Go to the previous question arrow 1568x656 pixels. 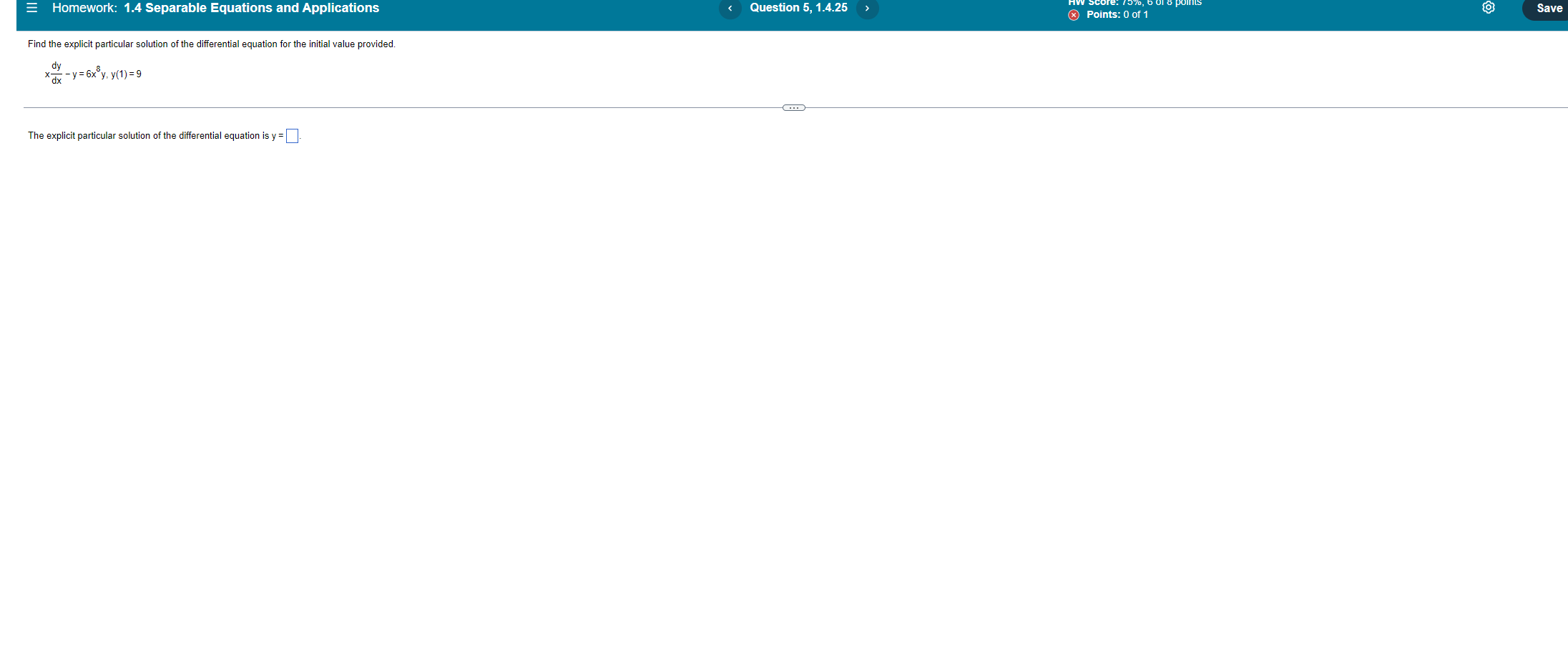tap(730, 9)
